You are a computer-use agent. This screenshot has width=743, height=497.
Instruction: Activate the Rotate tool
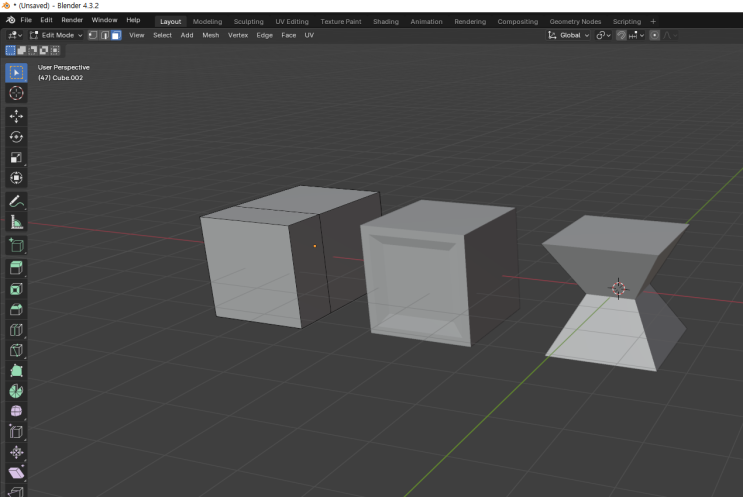pos(16,137)
